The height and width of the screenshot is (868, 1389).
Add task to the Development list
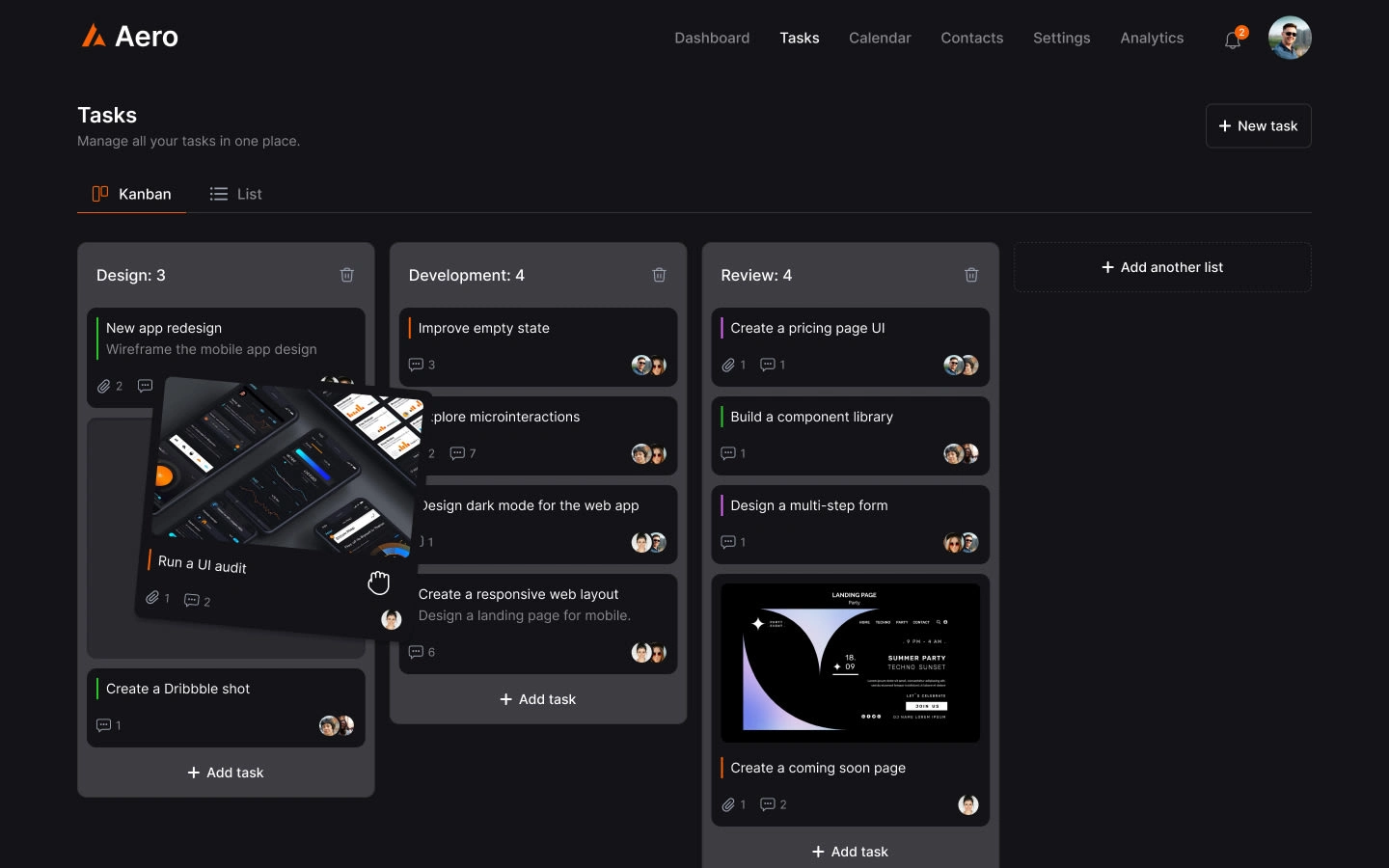pyautogui.click(x=538, y=699)
